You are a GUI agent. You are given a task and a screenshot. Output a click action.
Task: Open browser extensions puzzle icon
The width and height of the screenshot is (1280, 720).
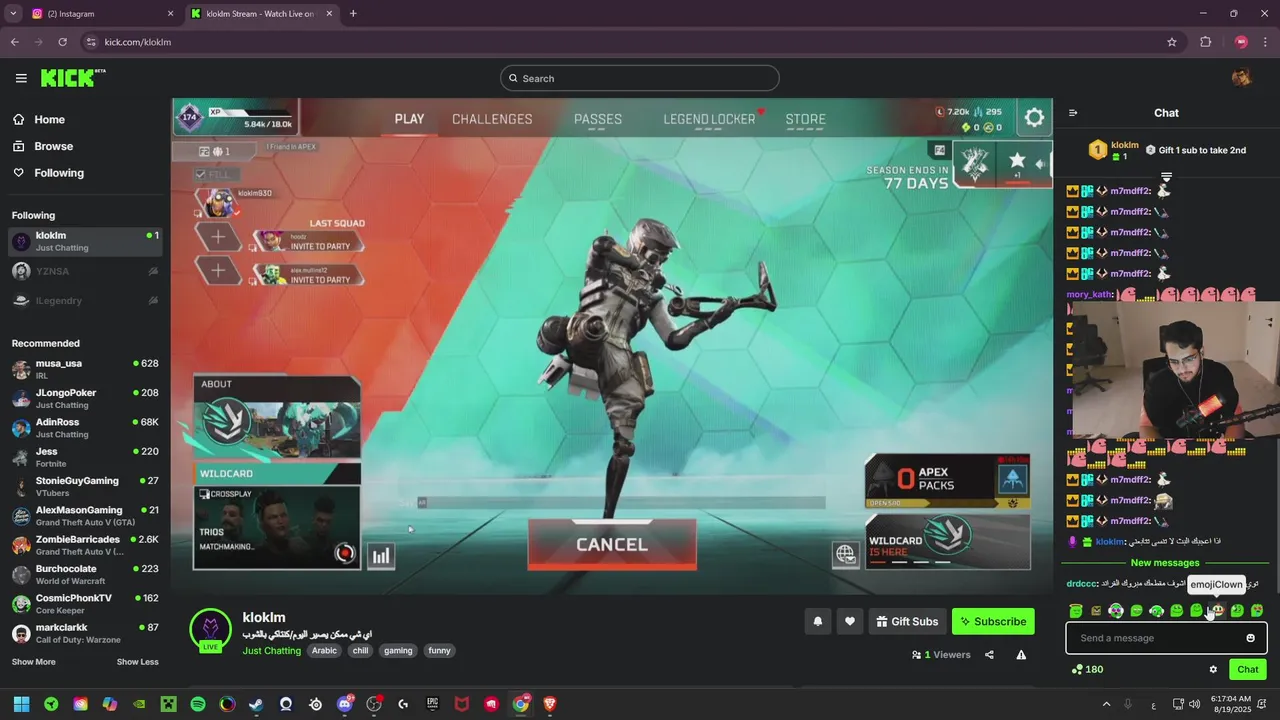(x=1205, y=42)
